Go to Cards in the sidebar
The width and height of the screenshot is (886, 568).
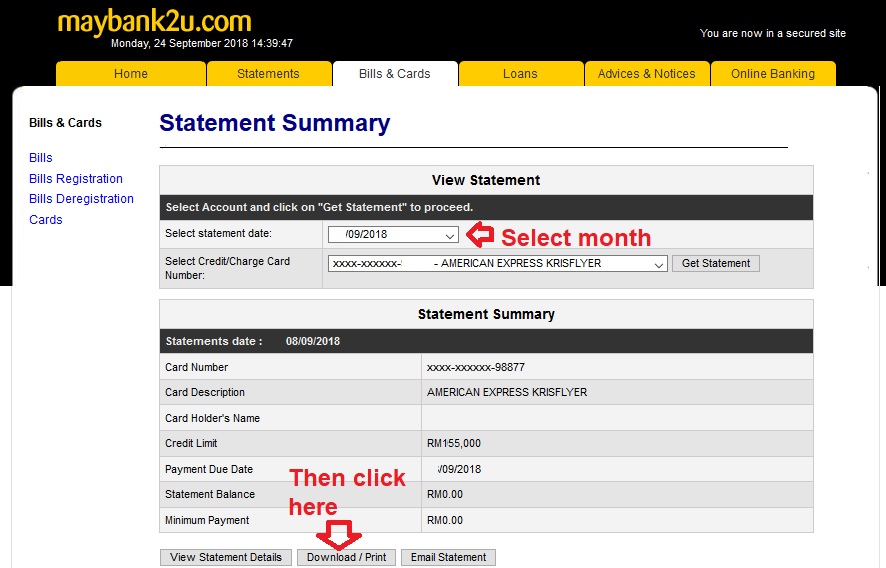tap(46, 220)
